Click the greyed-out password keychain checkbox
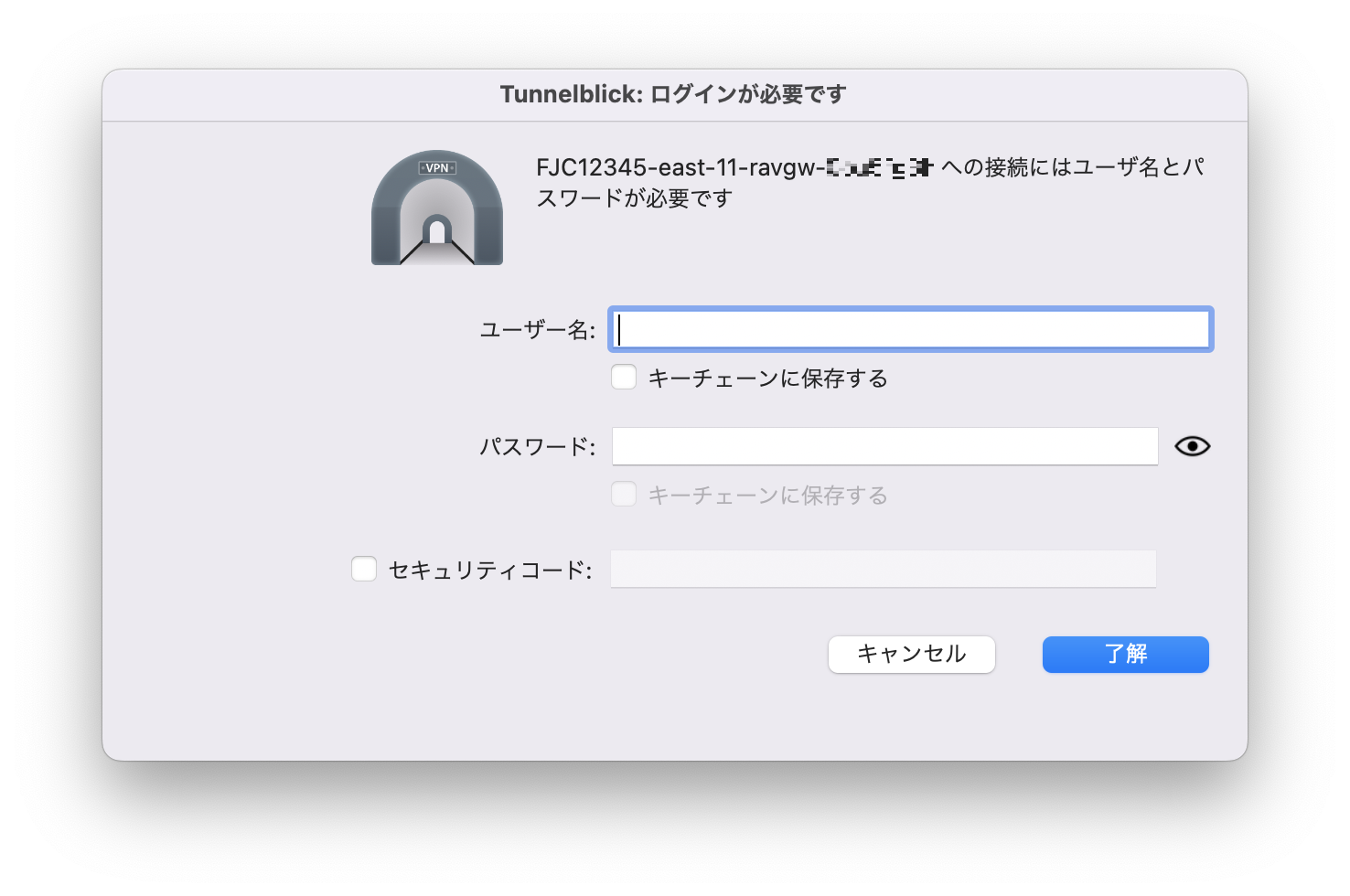The height and width of the screenshot is (896, 1350). pos(624,495)
